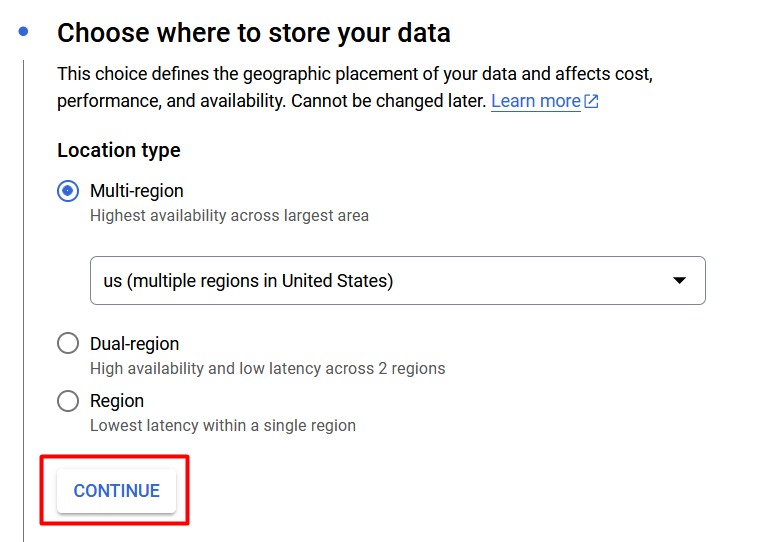Click High availability and low latency description
The width and height of the screenshot is (758, 542).
coord(267,368)
